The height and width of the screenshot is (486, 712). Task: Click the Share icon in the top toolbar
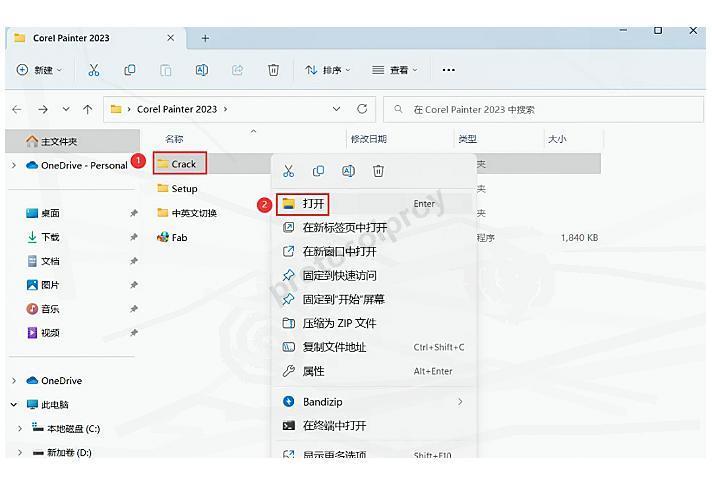pos(237,70)
